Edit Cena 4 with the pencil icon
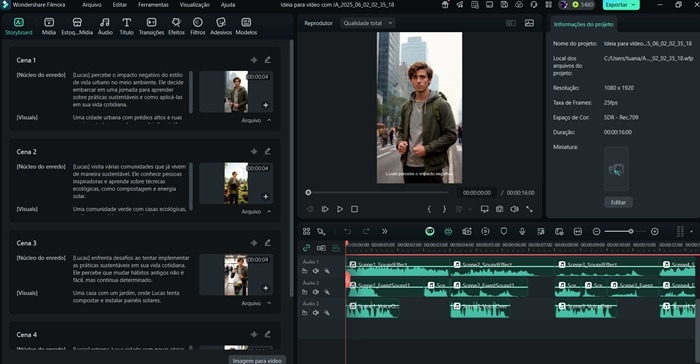Viewport: 700px width, 364px height. point(267,334)
